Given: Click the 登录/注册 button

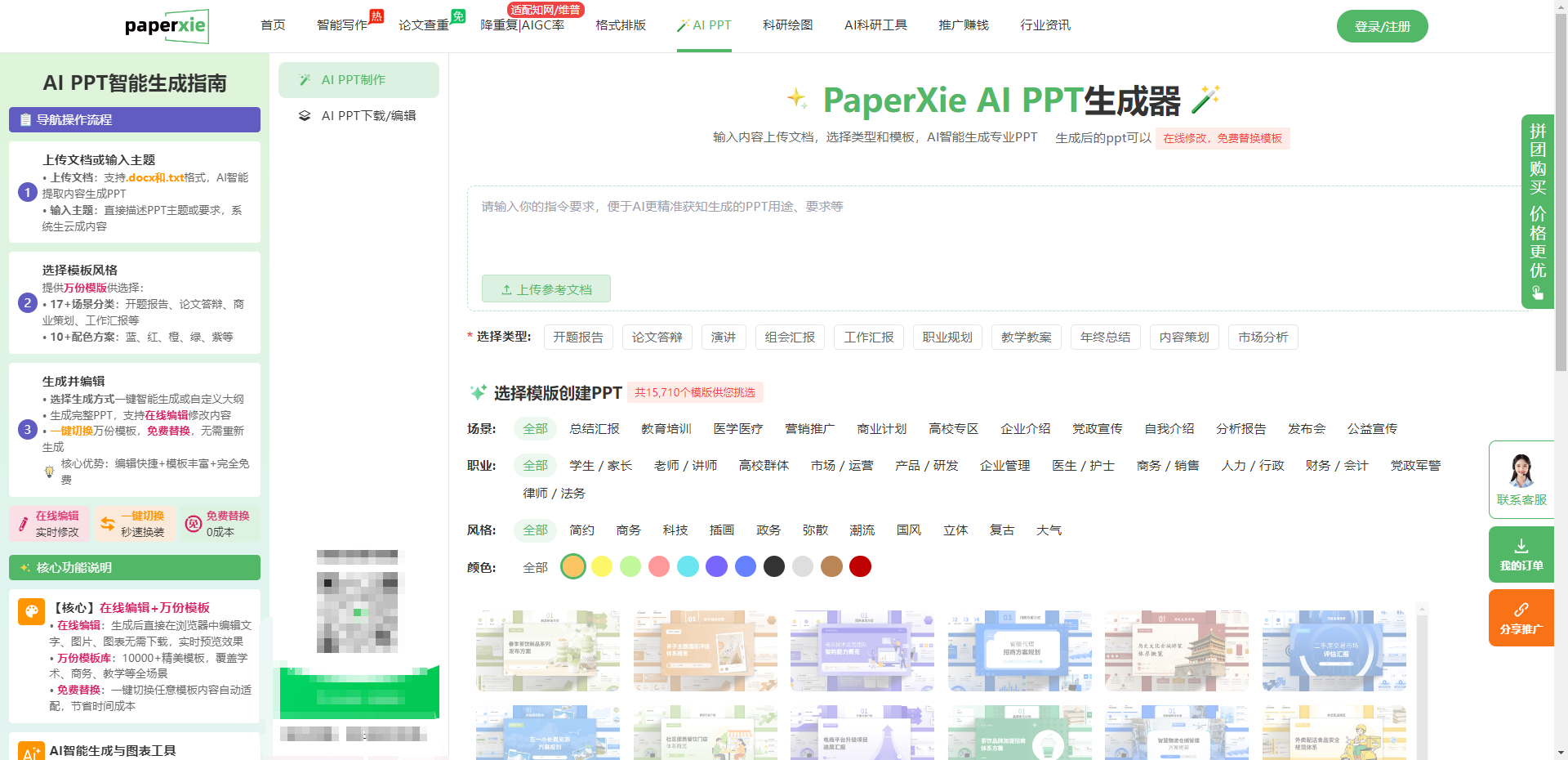Looking at the screenshot, I should (1382, 26).
